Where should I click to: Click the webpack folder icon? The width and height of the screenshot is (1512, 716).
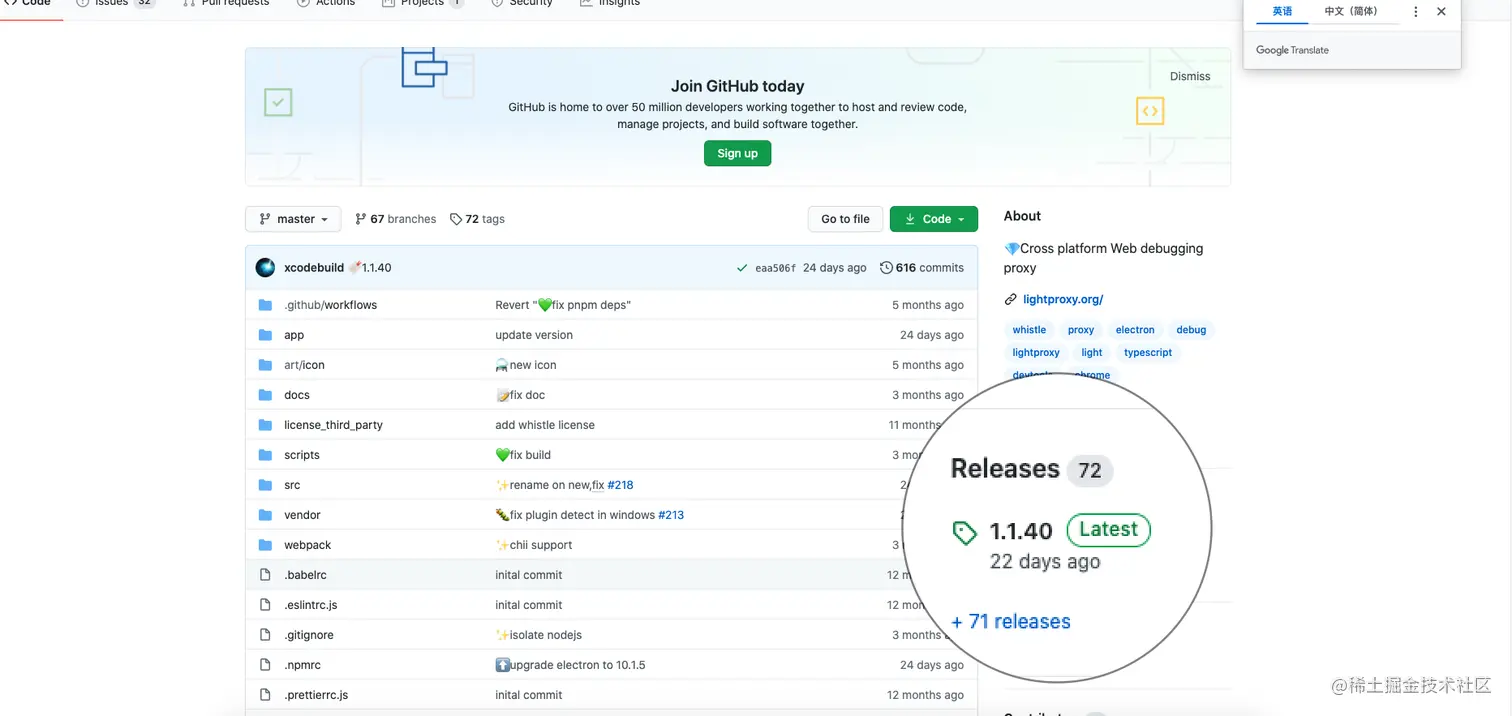tap(265, 545)
